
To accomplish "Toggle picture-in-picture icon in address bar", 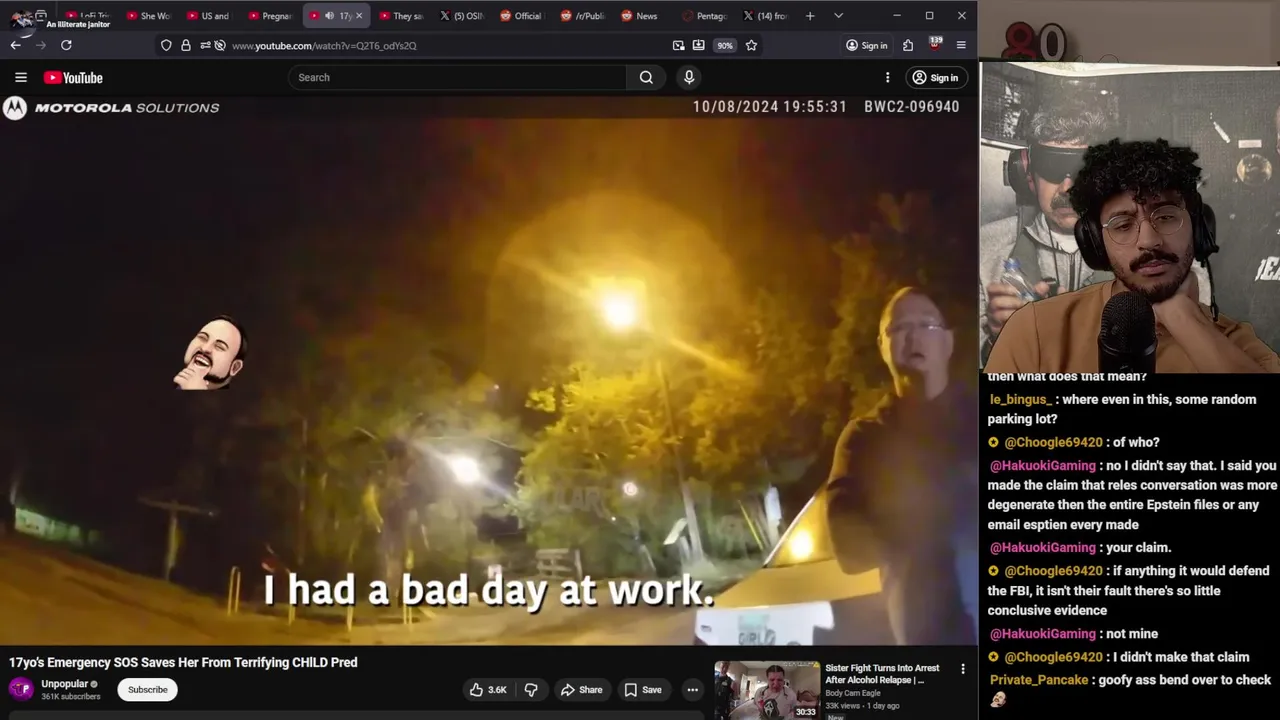I will (679, 45).
